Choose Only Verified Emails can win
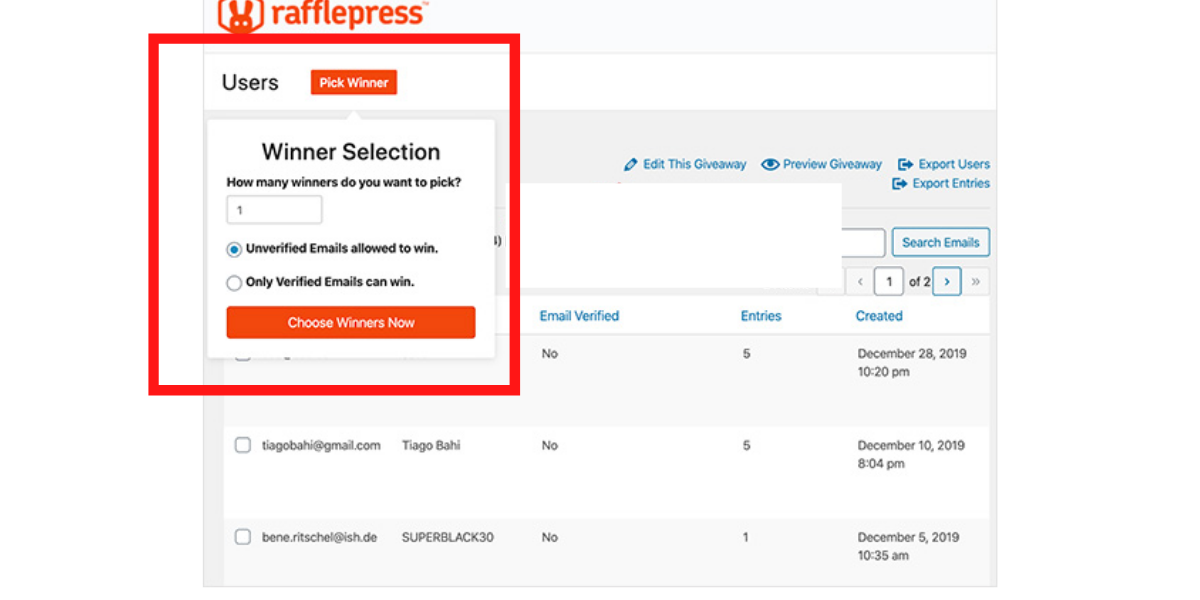This screenshot has height=600, width=1200. pos(234,283)
